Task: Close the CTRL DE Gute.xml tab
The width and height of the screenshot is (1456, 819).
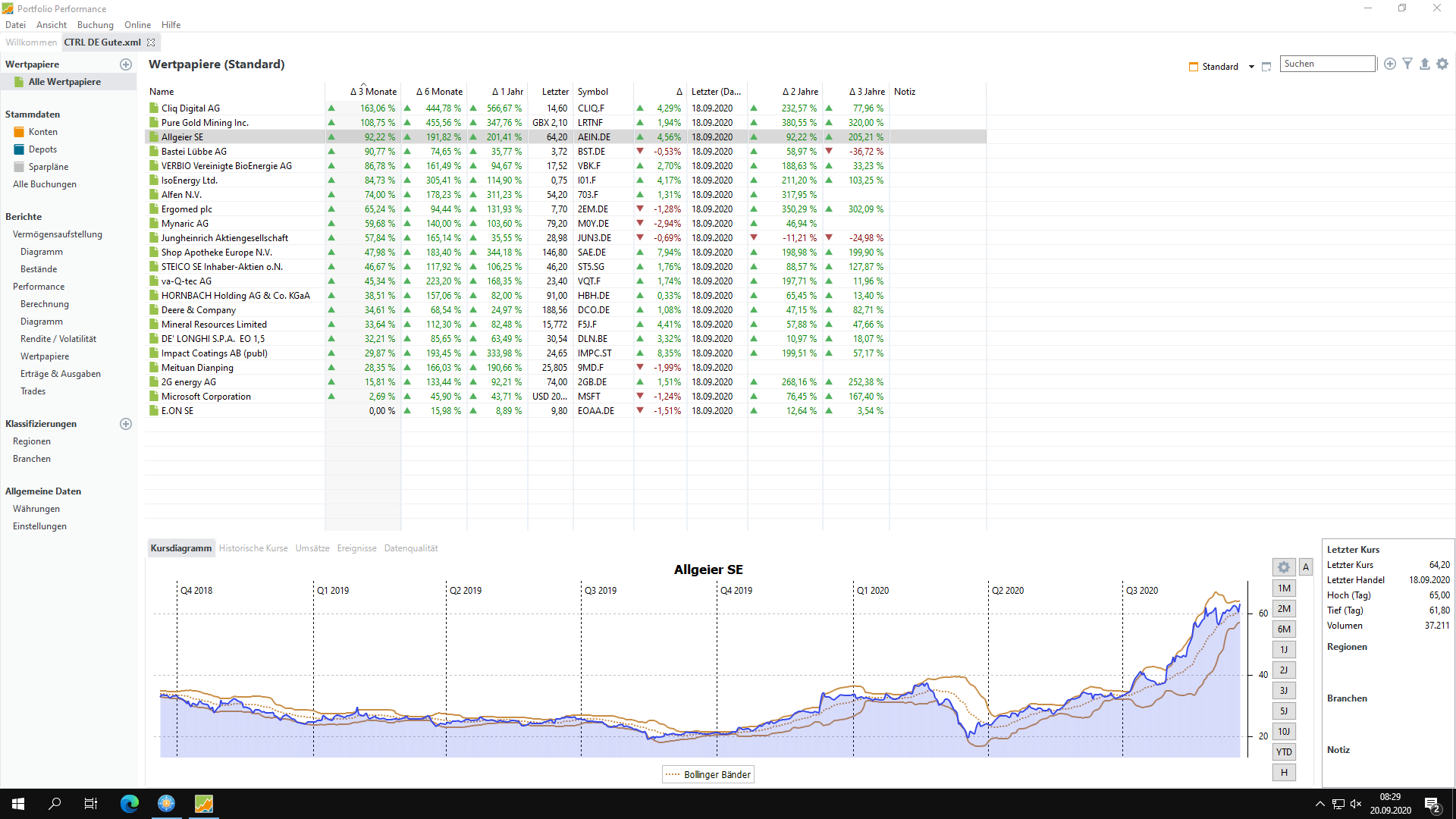Action: coord(151,42)
